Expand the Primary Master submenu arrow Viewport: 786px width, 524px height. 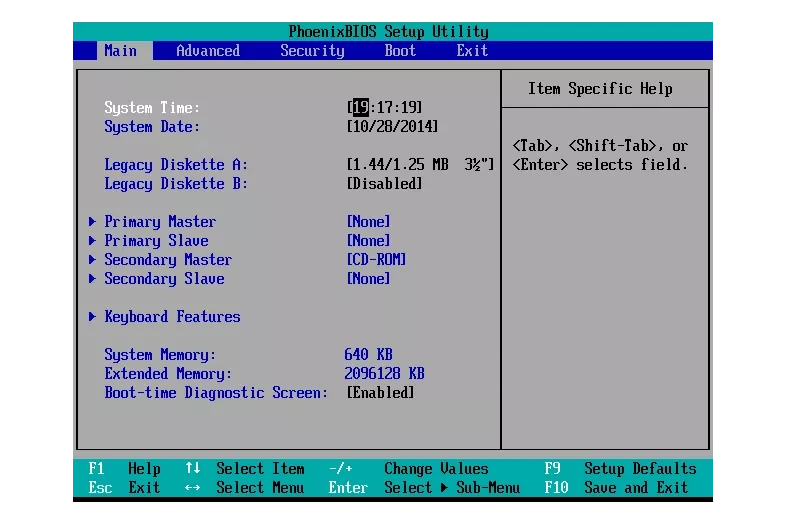[x=92, y=222]
